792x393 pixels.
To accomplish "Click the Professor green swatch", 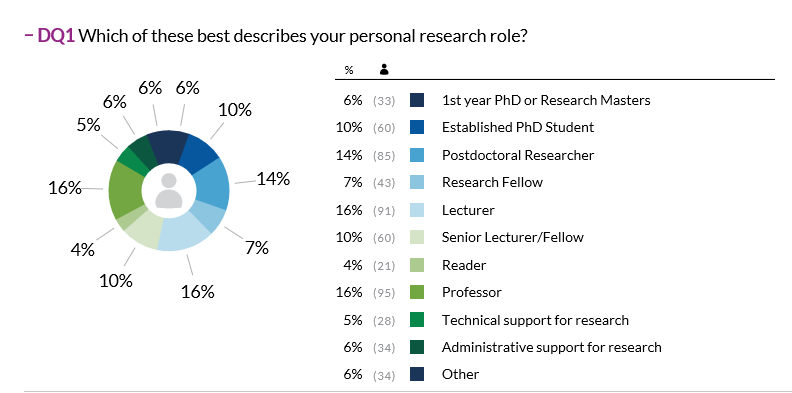I will (x=417, y=292).
